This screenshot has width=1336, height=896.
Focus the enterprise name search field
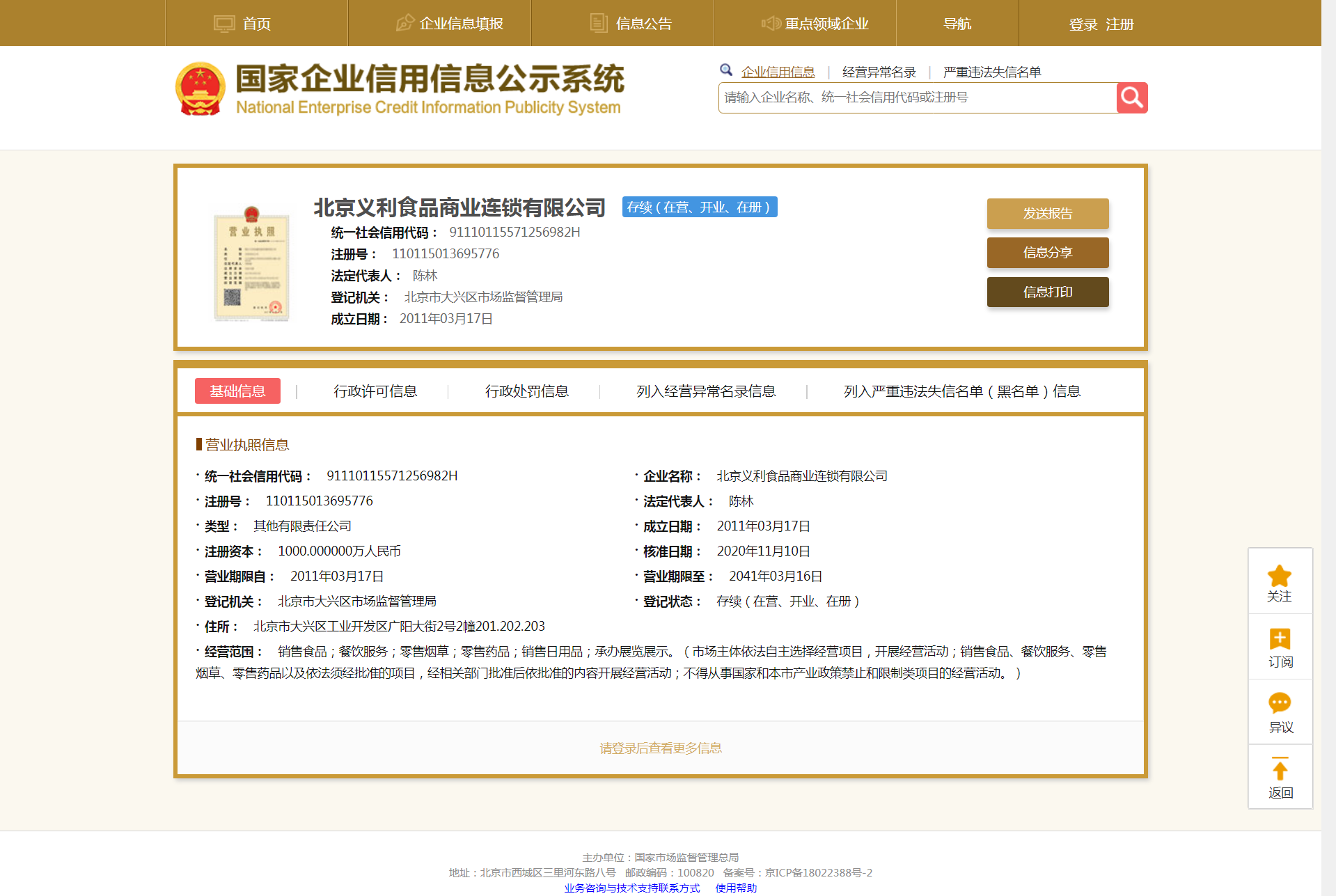coord(918,97)
